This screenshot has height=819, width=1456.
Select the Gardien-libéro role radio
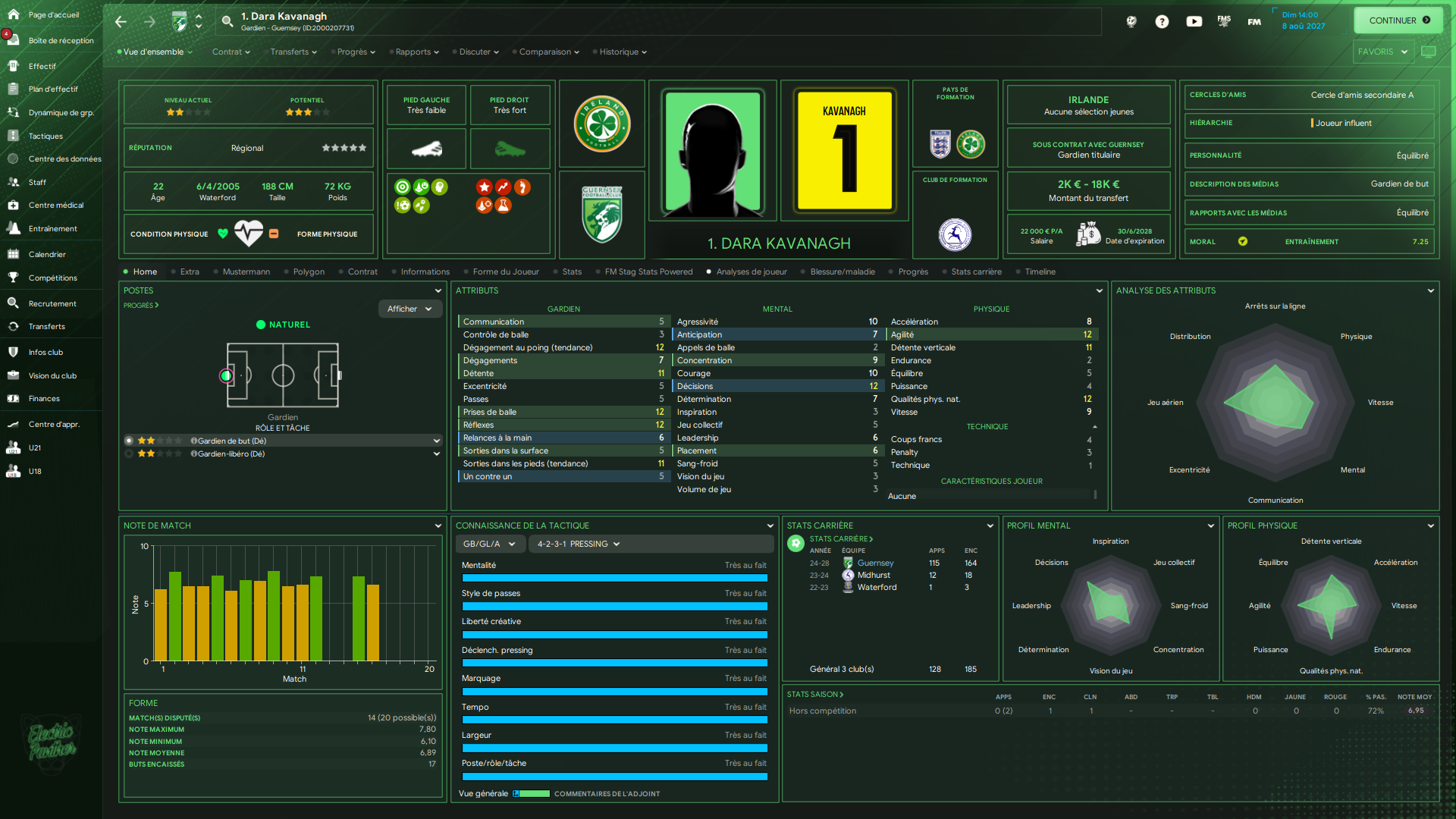point(130,453)
